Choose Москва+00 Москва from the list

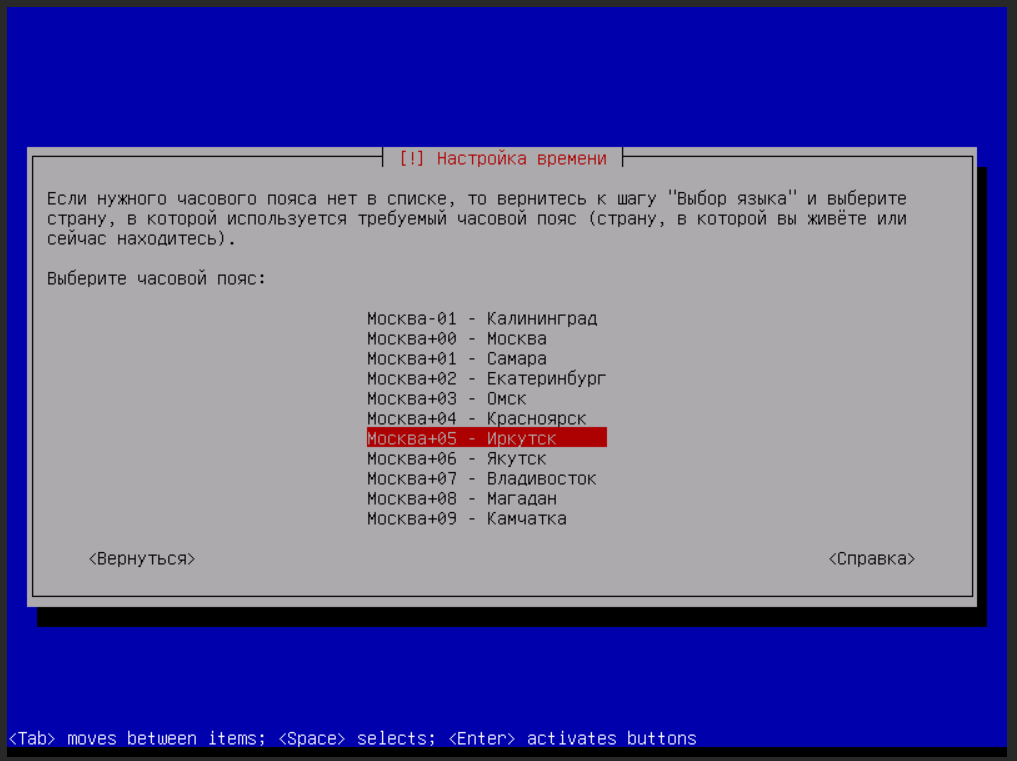(456, 339)
